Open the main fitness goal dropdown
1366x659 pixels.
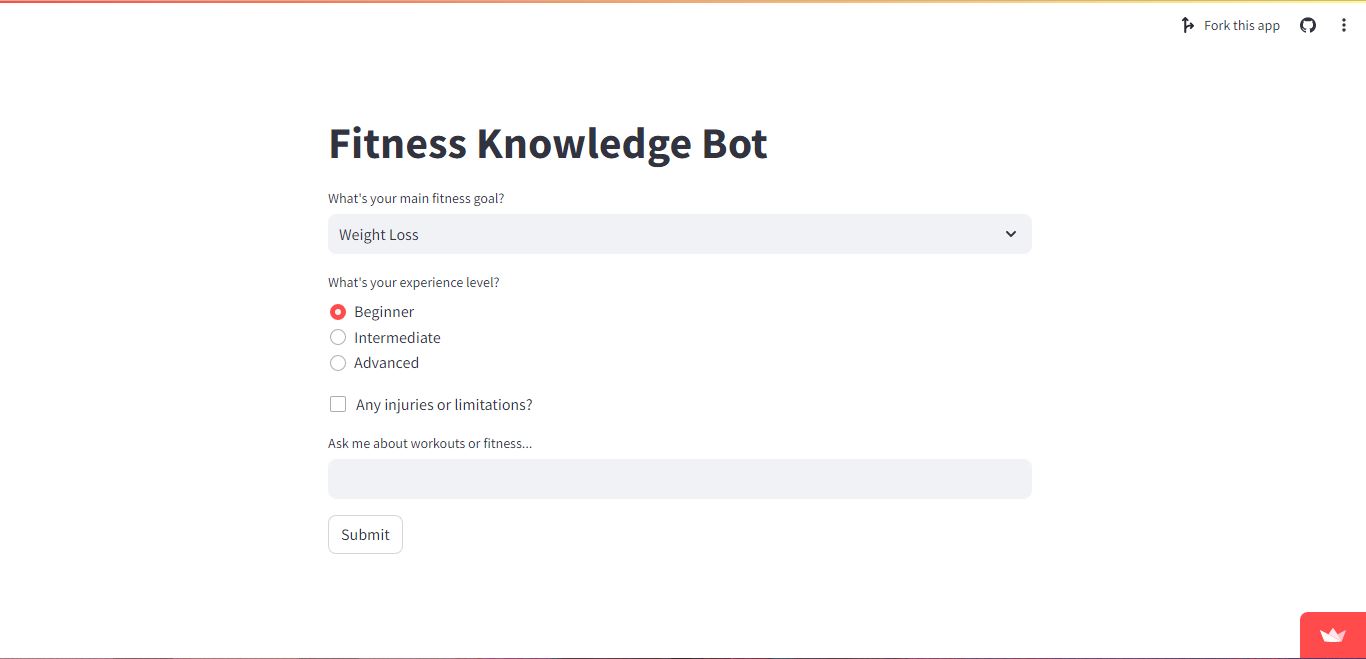coord(680,234)
